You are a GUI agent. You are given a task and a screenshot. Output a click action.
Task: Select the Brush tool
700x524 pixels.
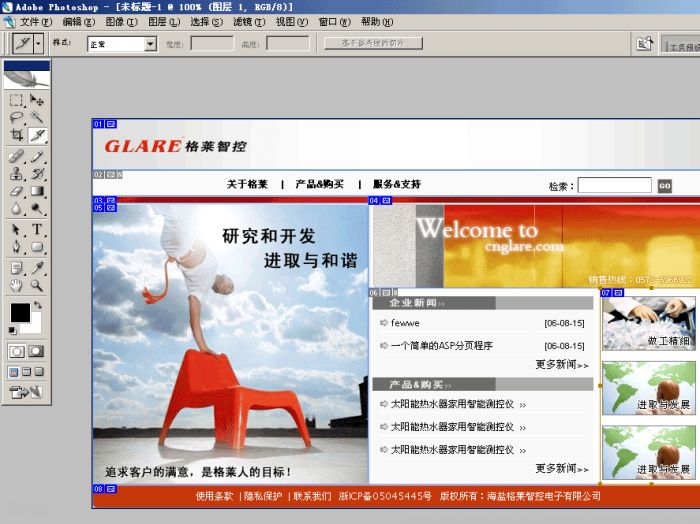pos(37,156)
